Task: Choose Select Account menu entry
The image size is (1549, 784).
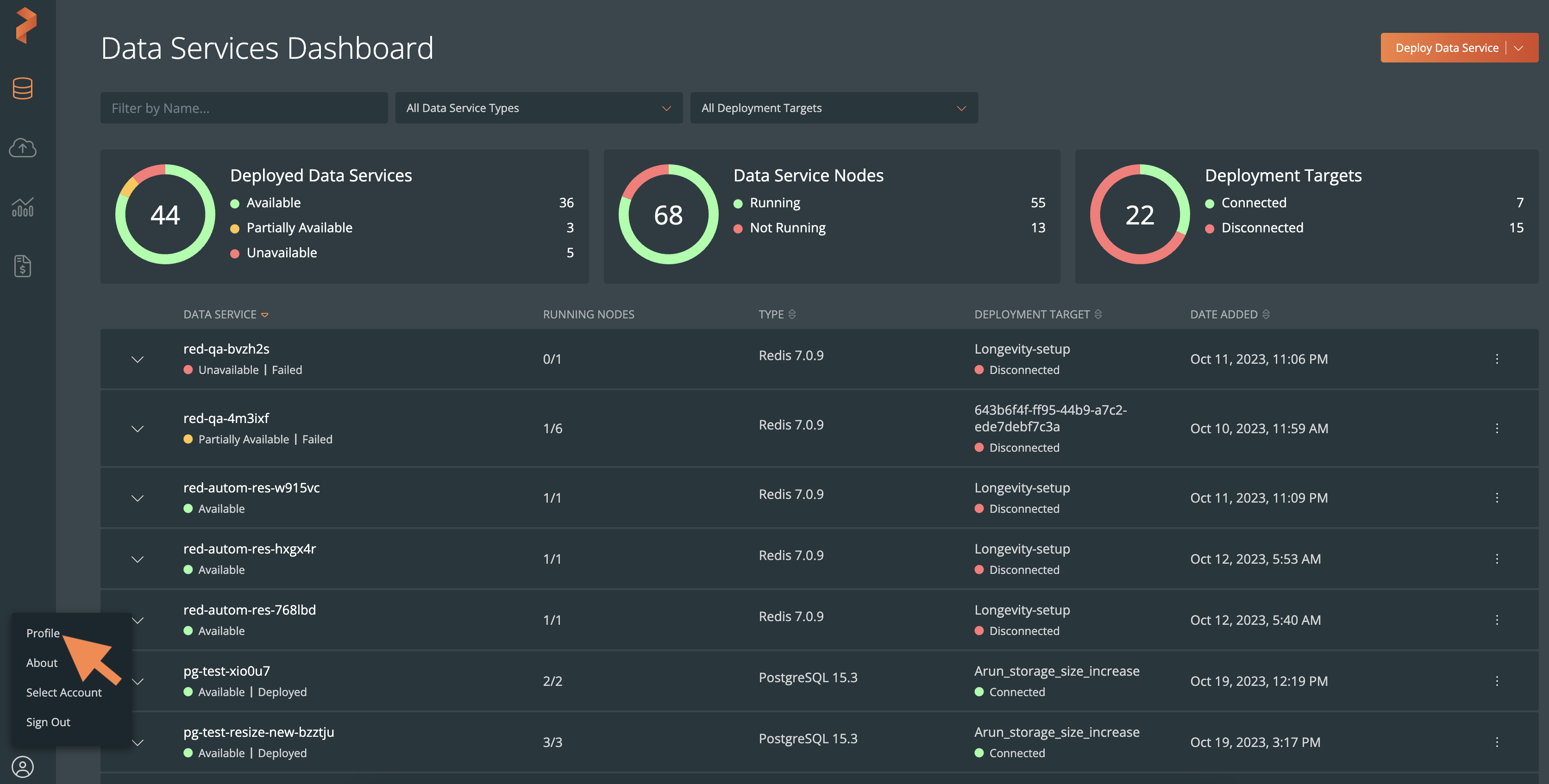Action: [x=64, y=692]
